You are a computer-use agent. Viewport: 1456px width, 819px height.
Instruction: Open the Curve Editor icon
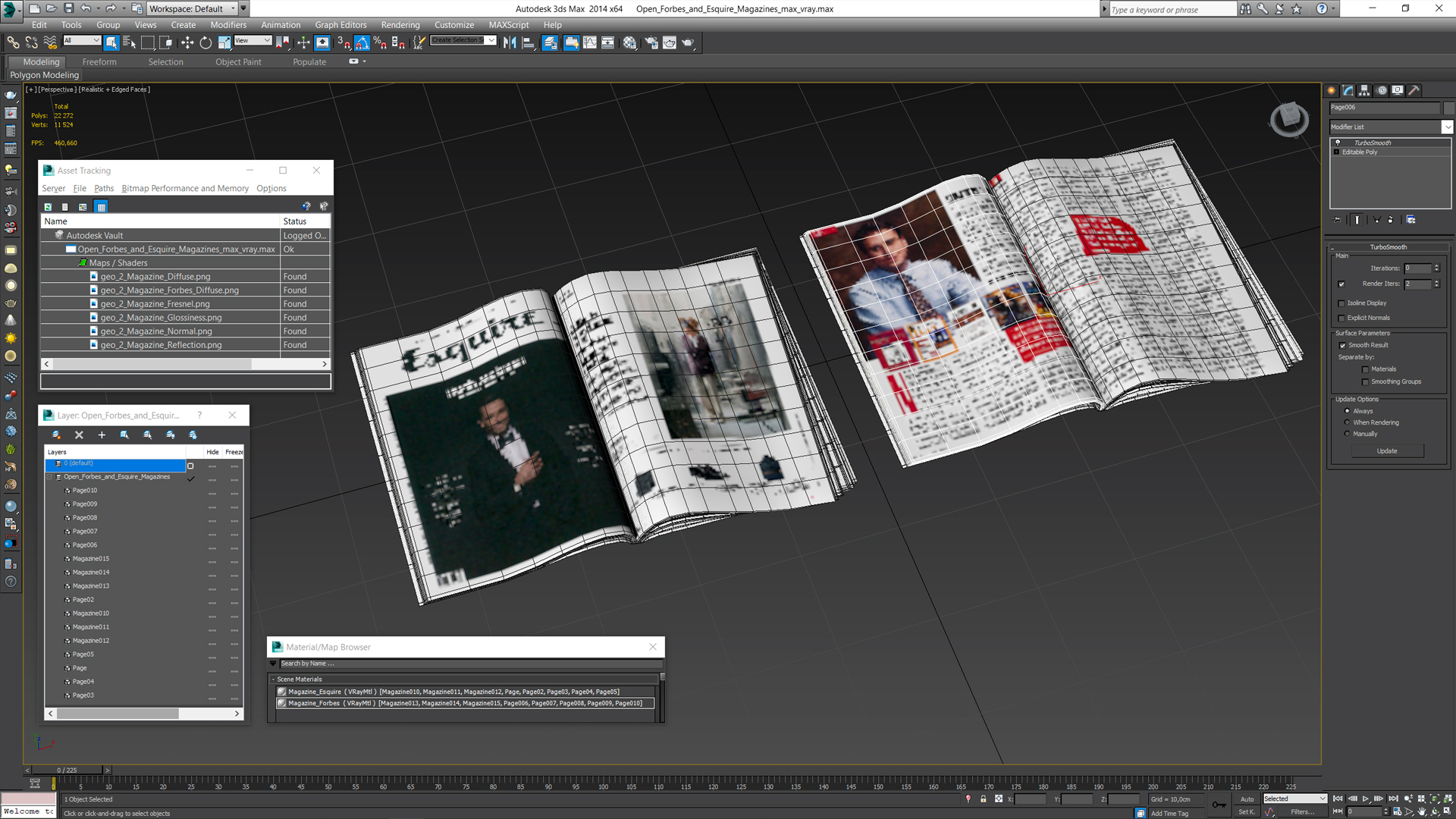click(589, 42)
